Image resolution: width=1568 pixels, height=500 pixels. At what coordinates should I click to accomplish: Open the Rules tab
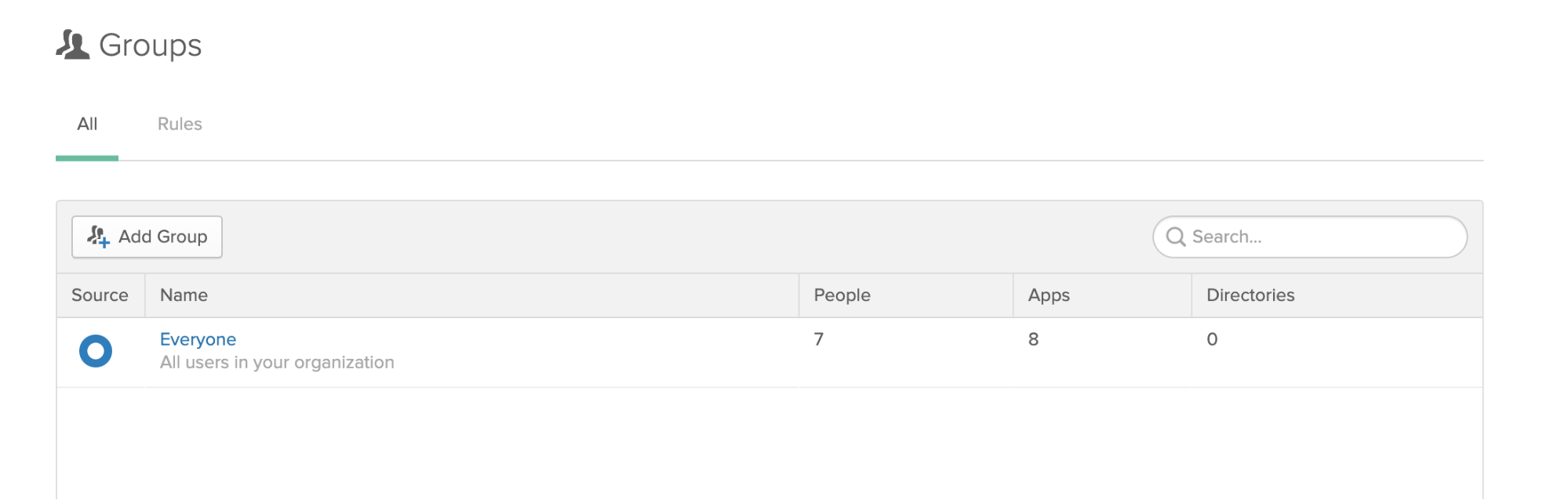pyautogui.click(x=180, y=124)
